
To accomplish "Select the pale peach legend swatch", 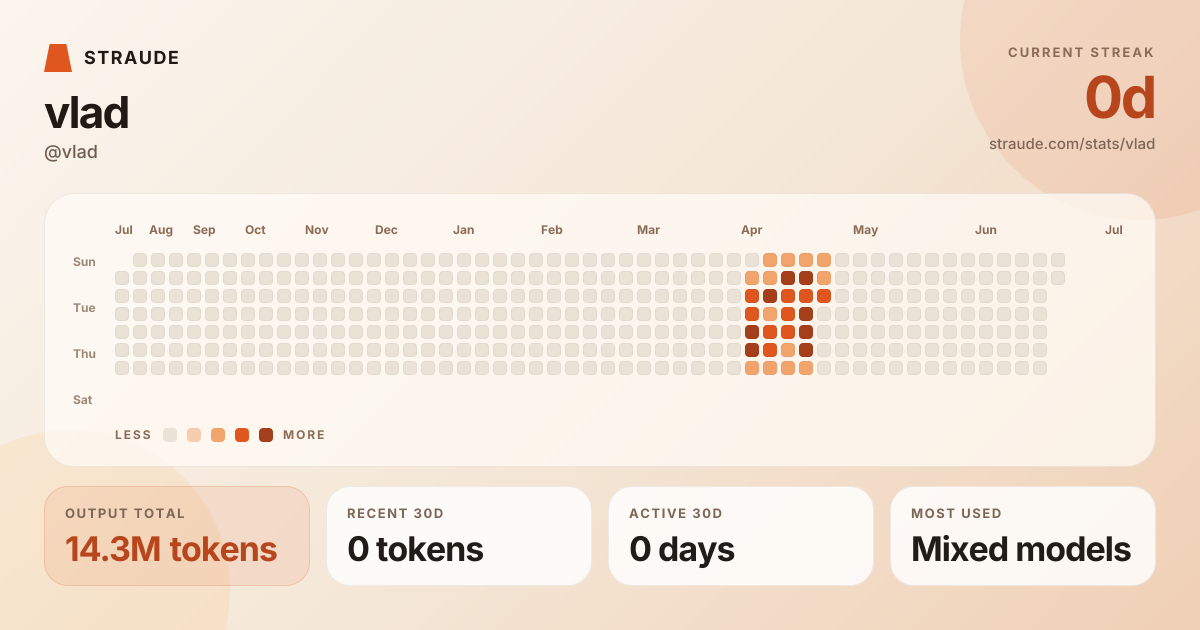I will [194, 435].
